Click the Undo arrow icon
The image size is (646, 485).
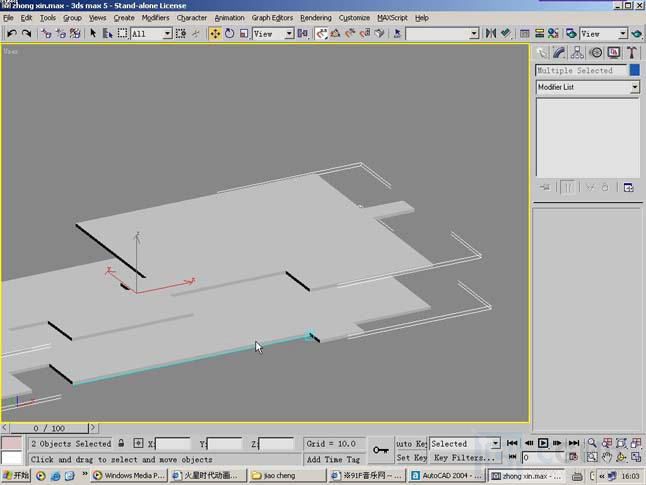(x=12, y=33)
